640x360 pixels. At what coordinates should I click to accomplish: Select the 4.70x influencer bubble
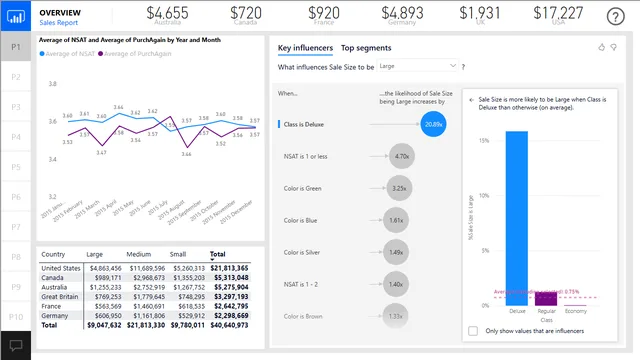(x=402, y=156)
